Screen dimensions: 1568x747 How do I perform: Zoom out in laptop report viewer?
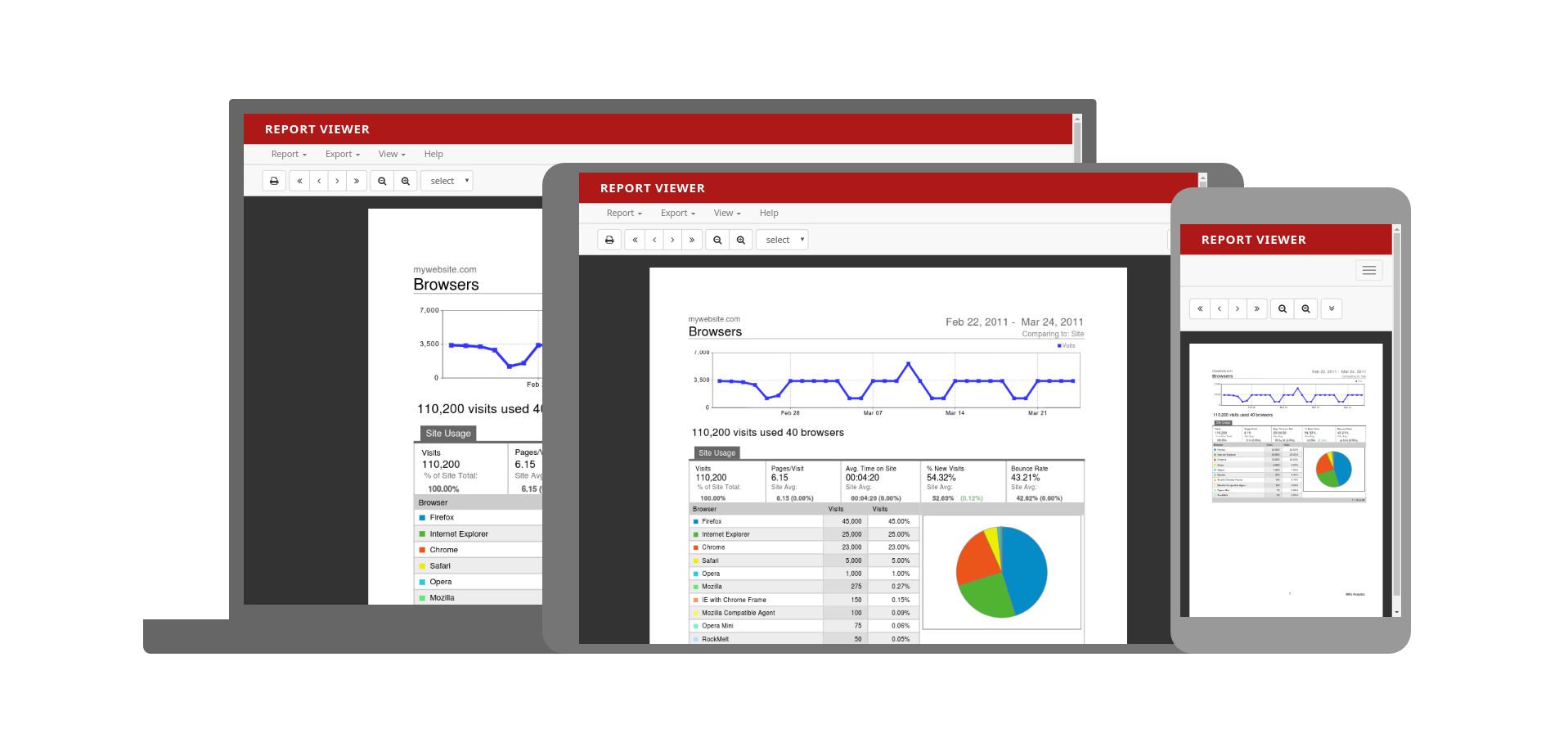coord(382,181)
